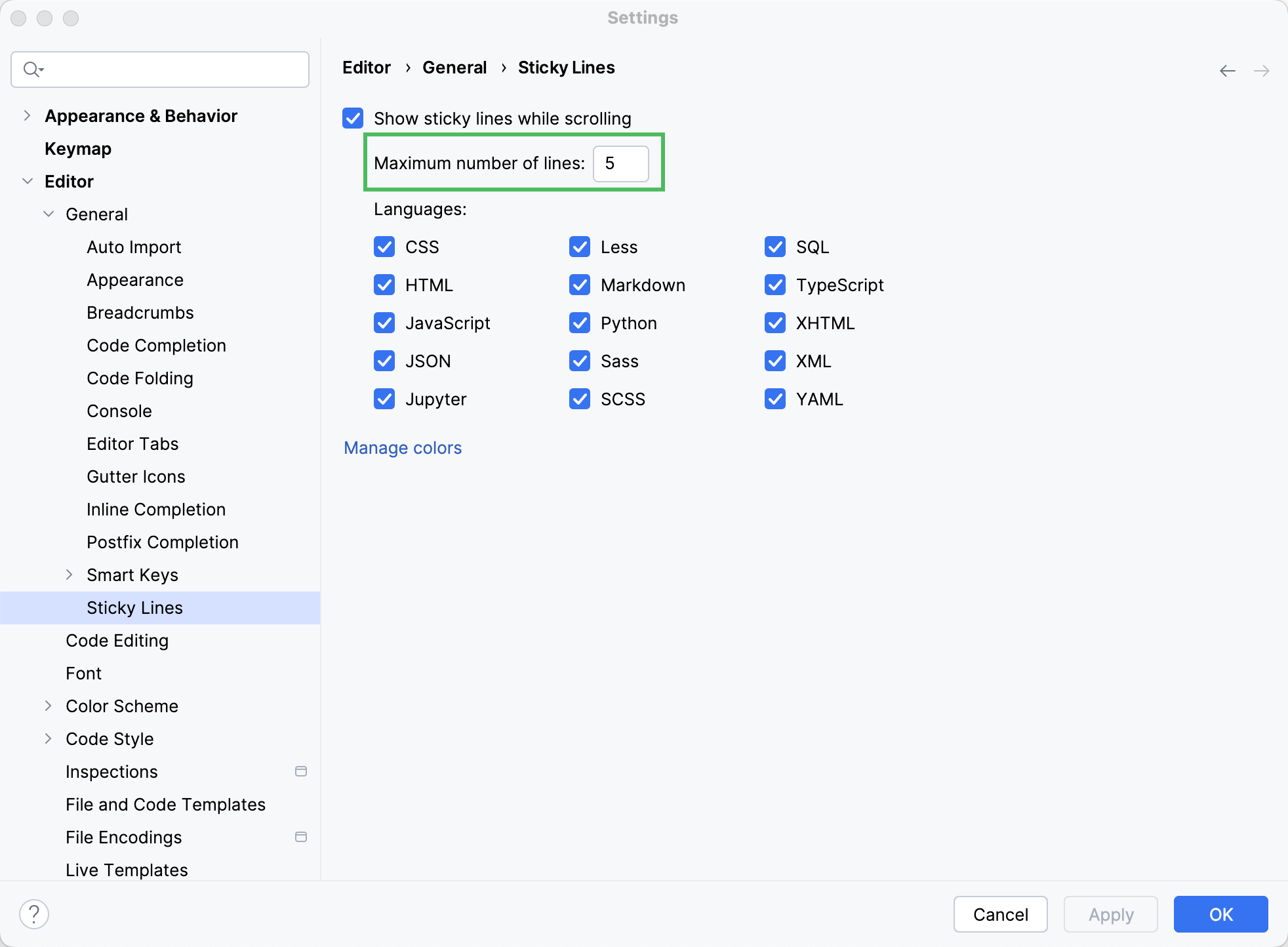Viewport: 1288px width, 947px height.
Task: Open the help question mark icon
Action: [x=34, y=913]
